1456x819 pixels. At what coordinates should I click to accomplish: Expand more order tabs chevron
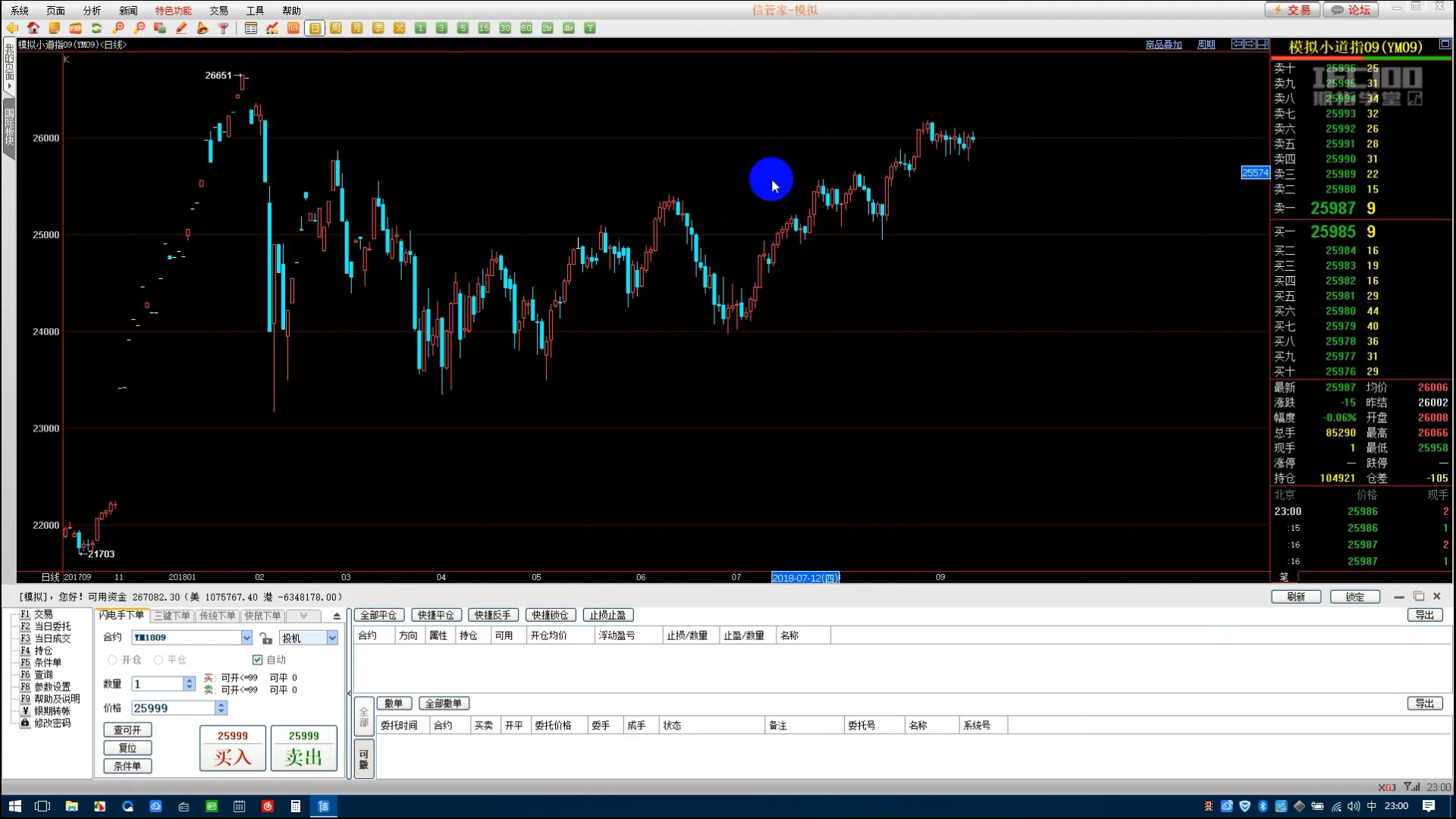click(x=303, y=616)
